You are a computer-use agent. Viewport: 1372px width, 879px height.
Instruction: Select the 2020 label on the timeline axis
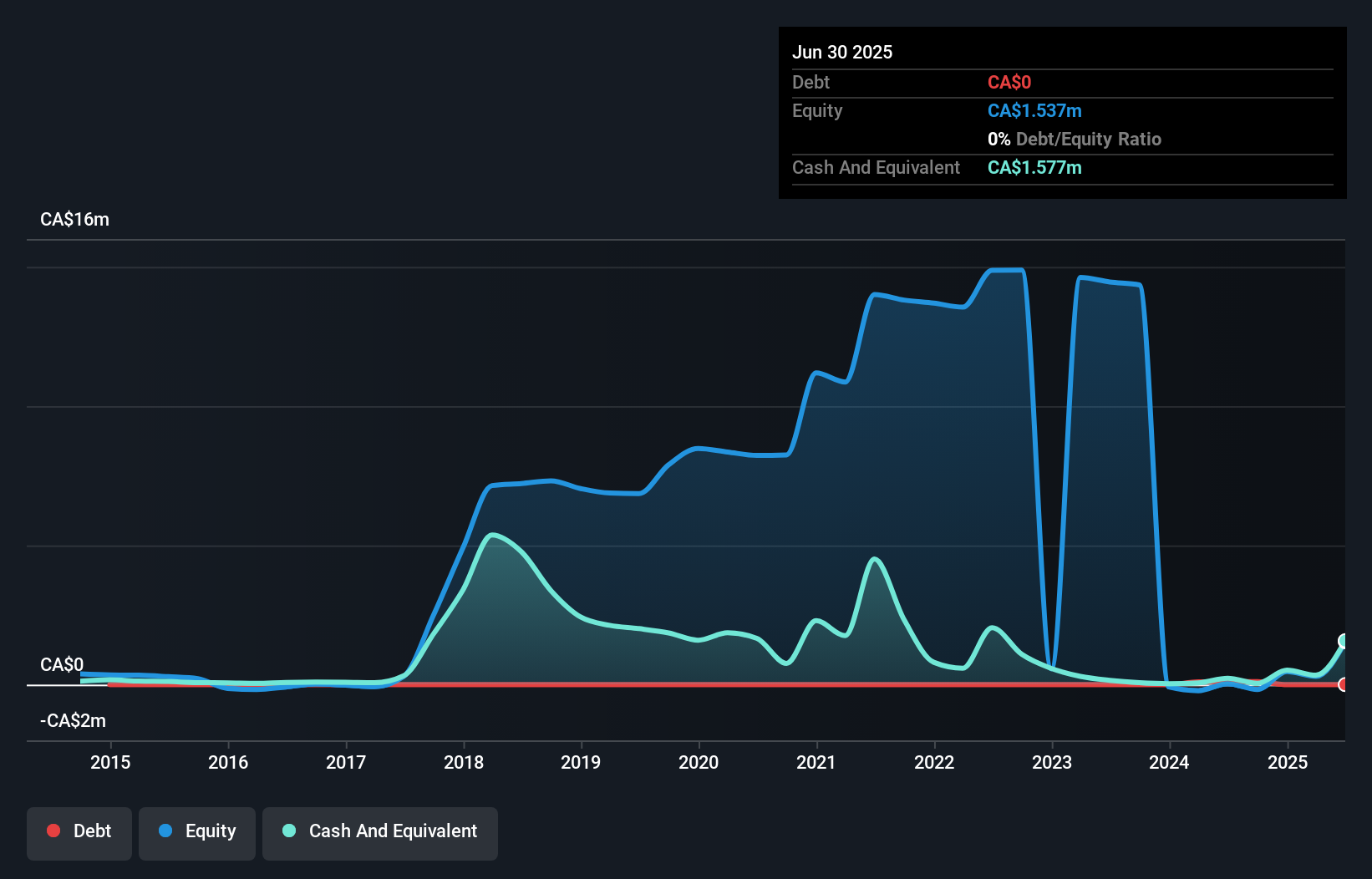pos(699,762)
